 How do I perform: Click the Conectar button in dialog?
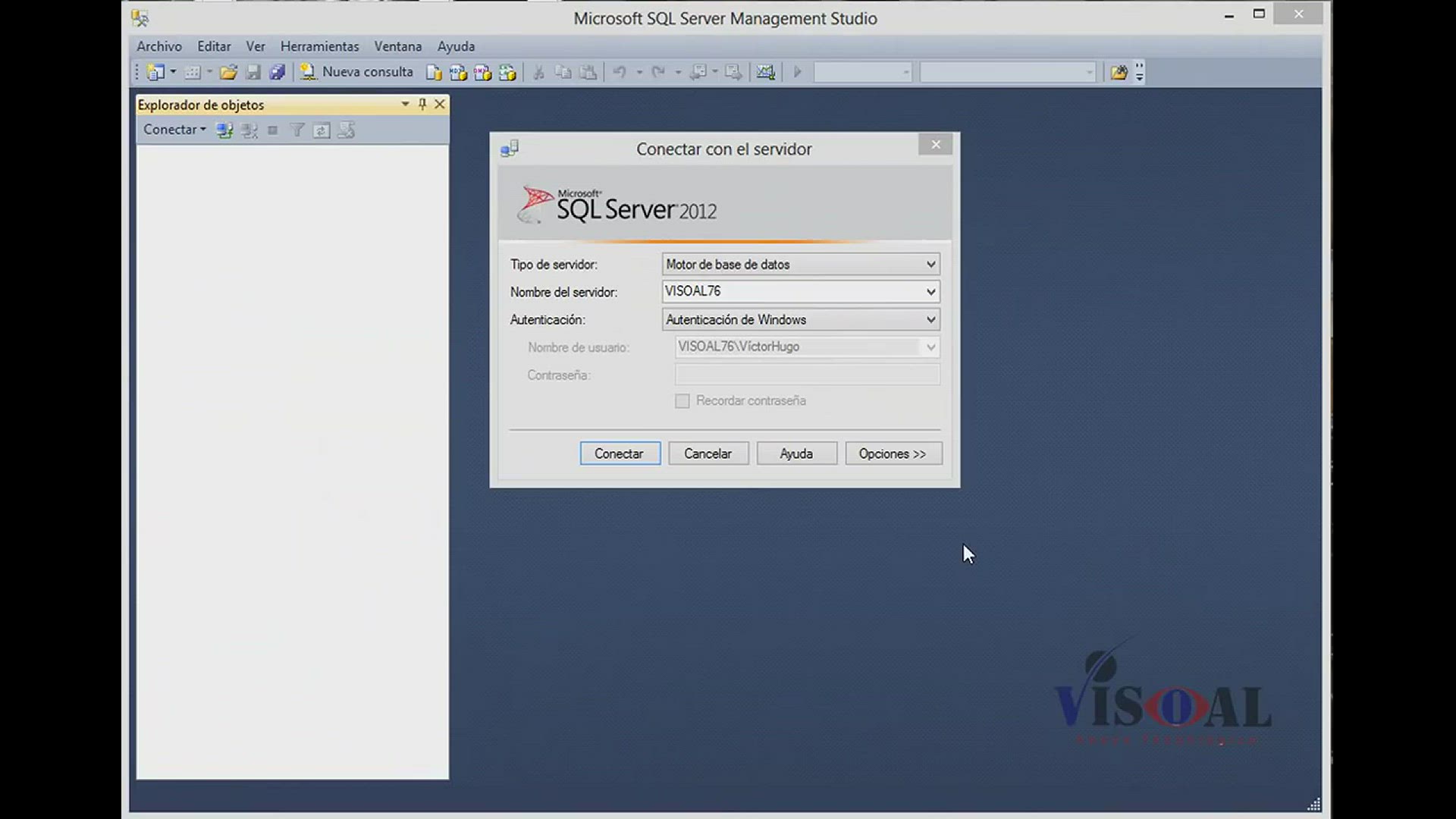tap(620, 453)
